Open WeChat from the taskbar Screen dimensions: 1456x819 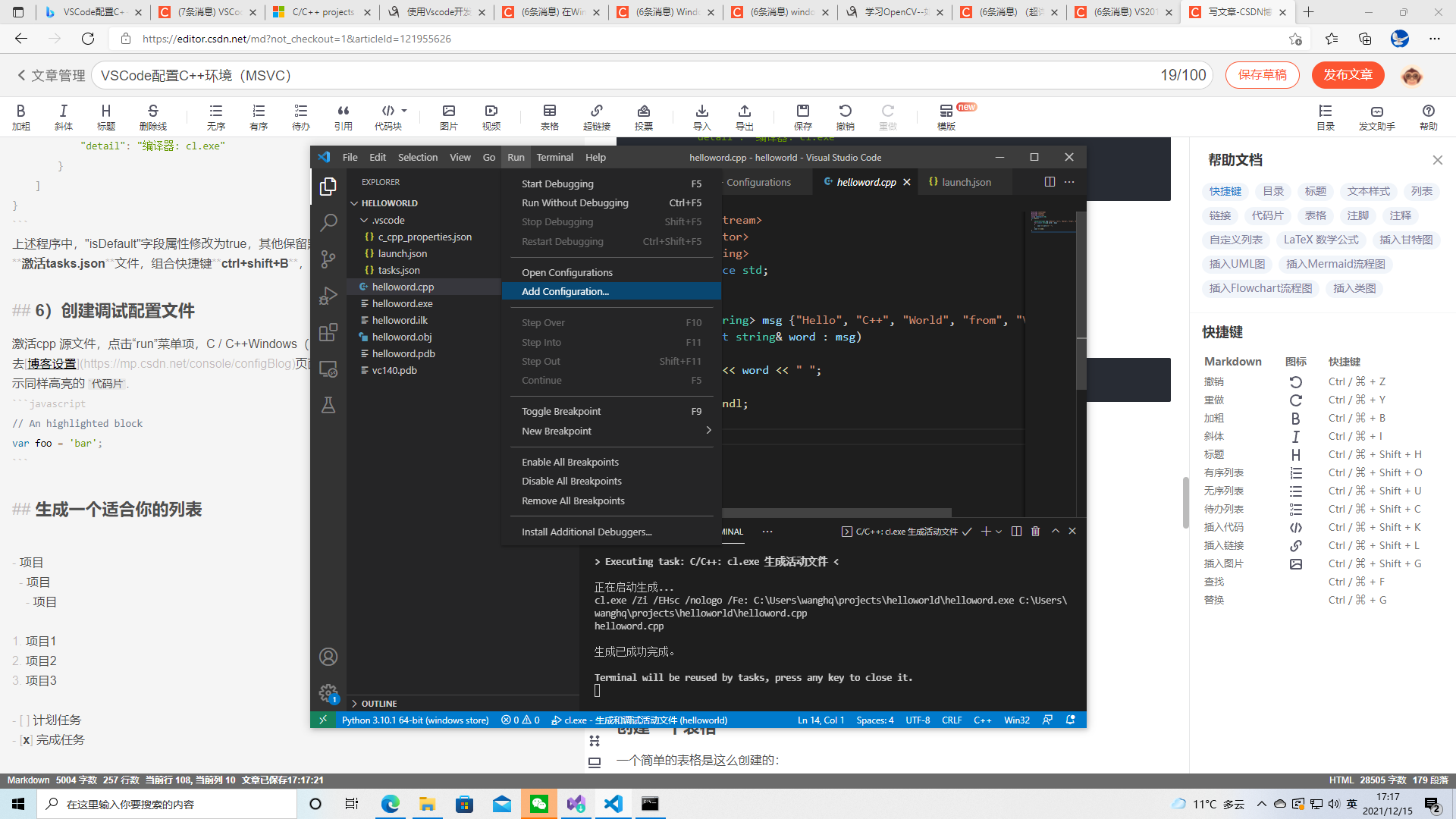click(539, 804)
